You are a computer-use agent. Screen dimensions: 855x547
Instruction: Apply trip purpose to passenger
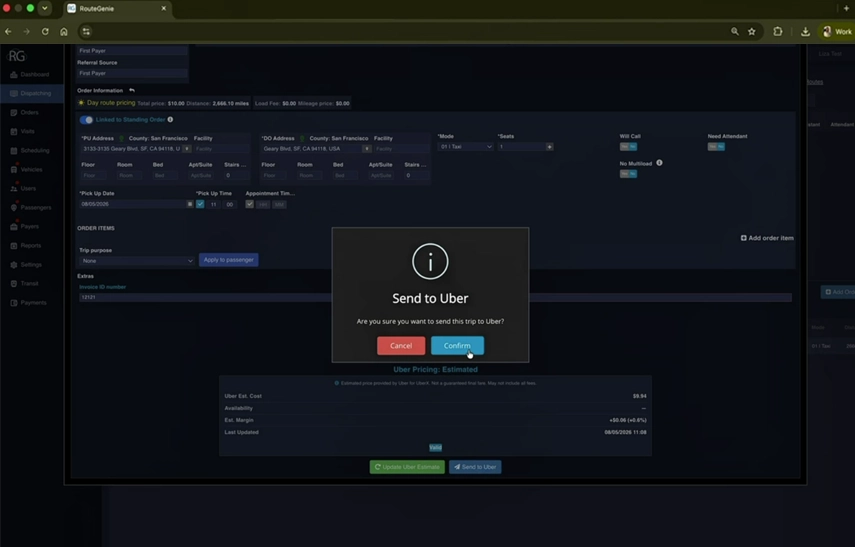(228, 260)
